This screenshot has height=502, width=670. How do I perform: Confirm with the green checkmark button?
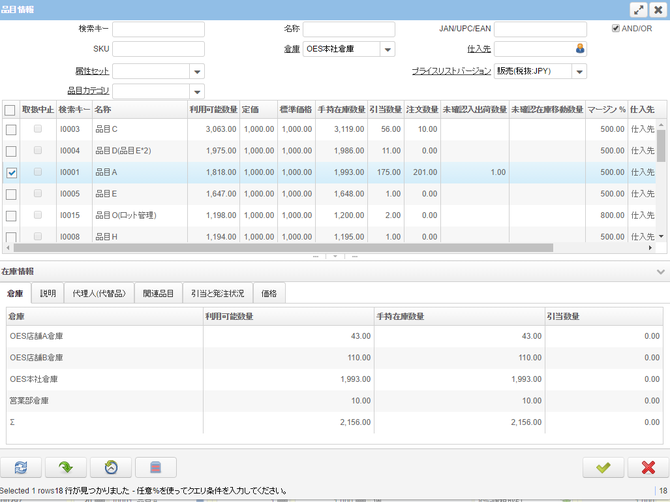click(603, 467)
